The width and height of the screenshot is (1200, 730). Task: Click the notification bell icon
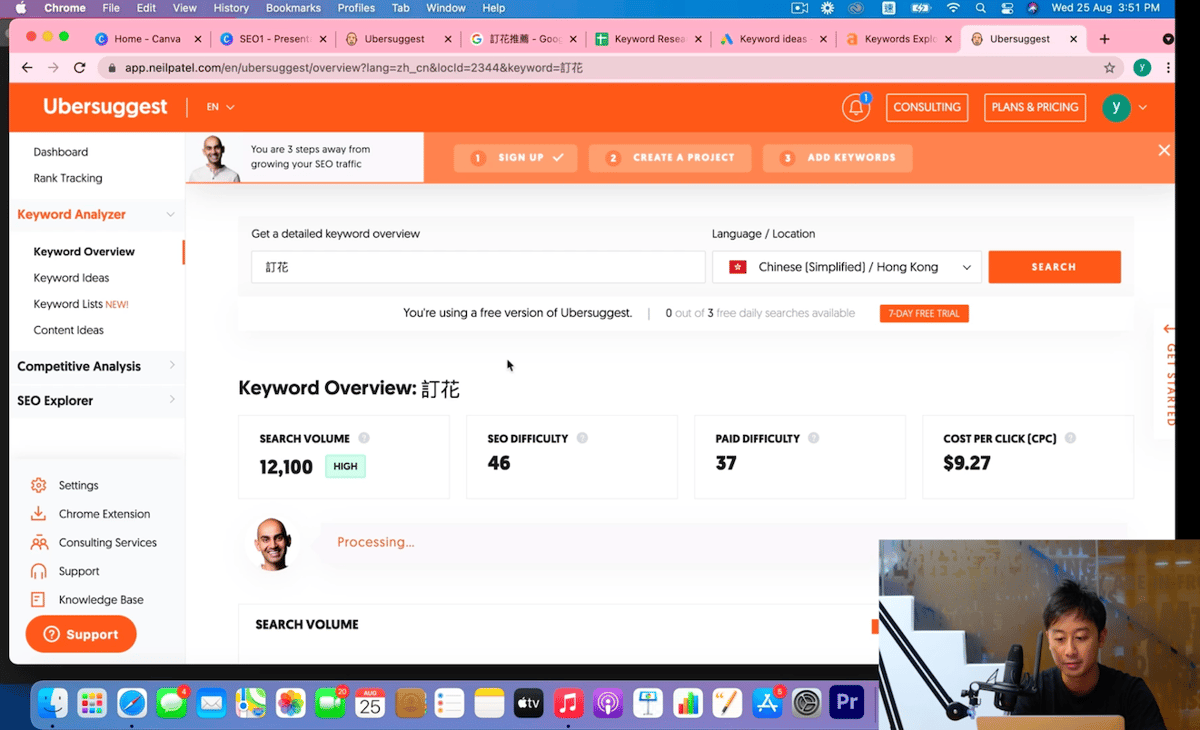coord(855,108)
